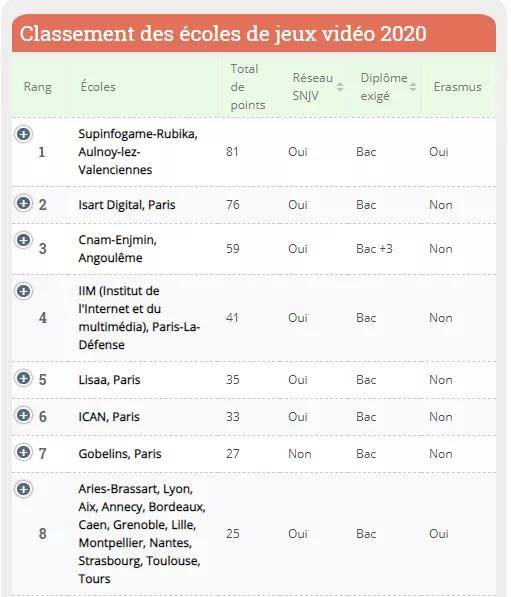
Task: Expand the Supinfogame-Rubika row with plus icon
Action: coord(24,134)
